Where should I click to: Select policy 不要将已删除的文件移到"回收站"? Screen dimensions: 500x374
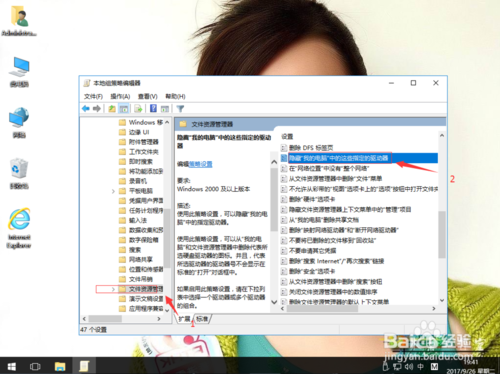332,240
